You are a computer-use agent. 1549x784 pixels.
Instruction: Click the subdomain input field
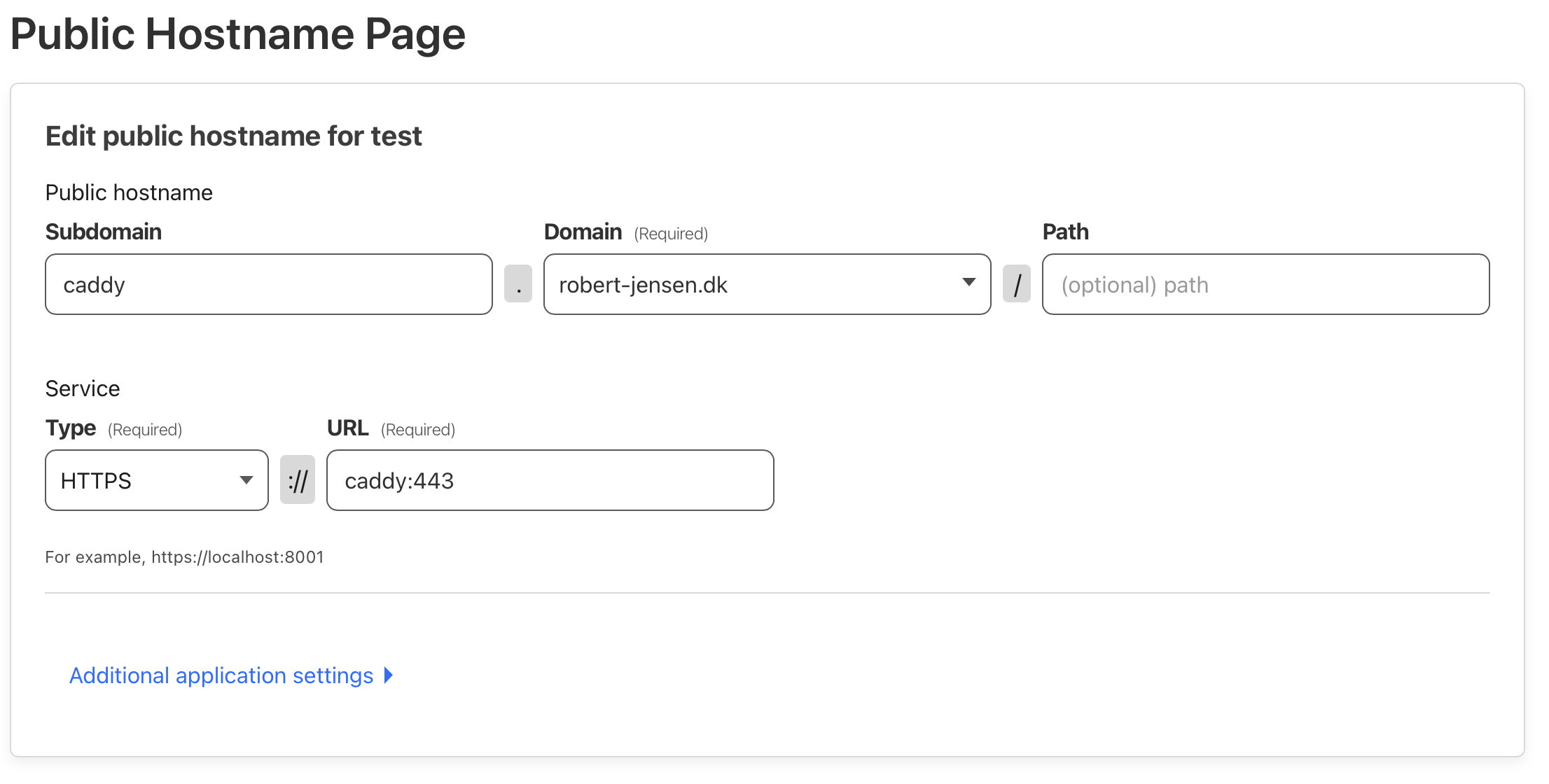(271, 285)
